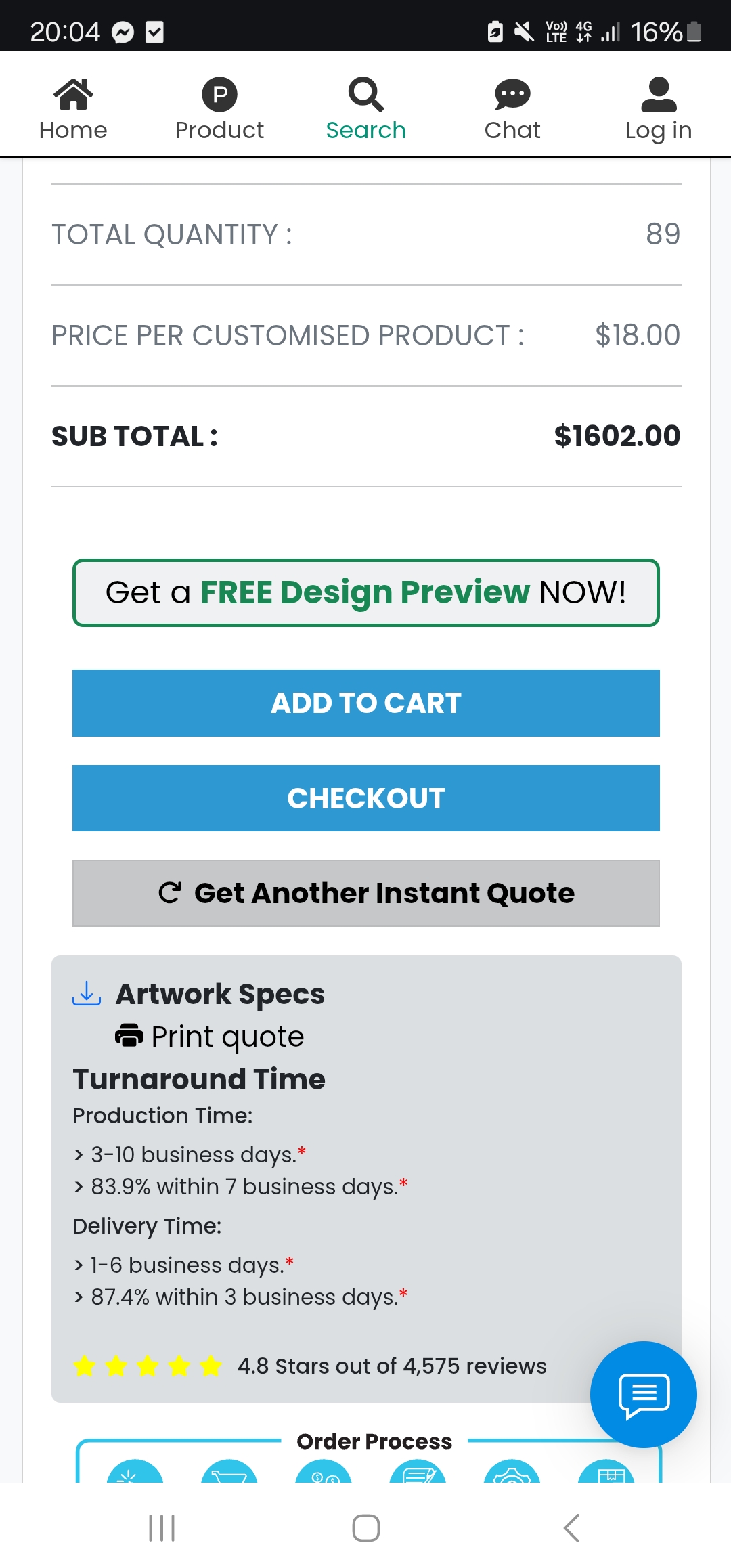731x1568 pixels.
Task: Open the floating live chat bubble
Action: (644, 1395)
